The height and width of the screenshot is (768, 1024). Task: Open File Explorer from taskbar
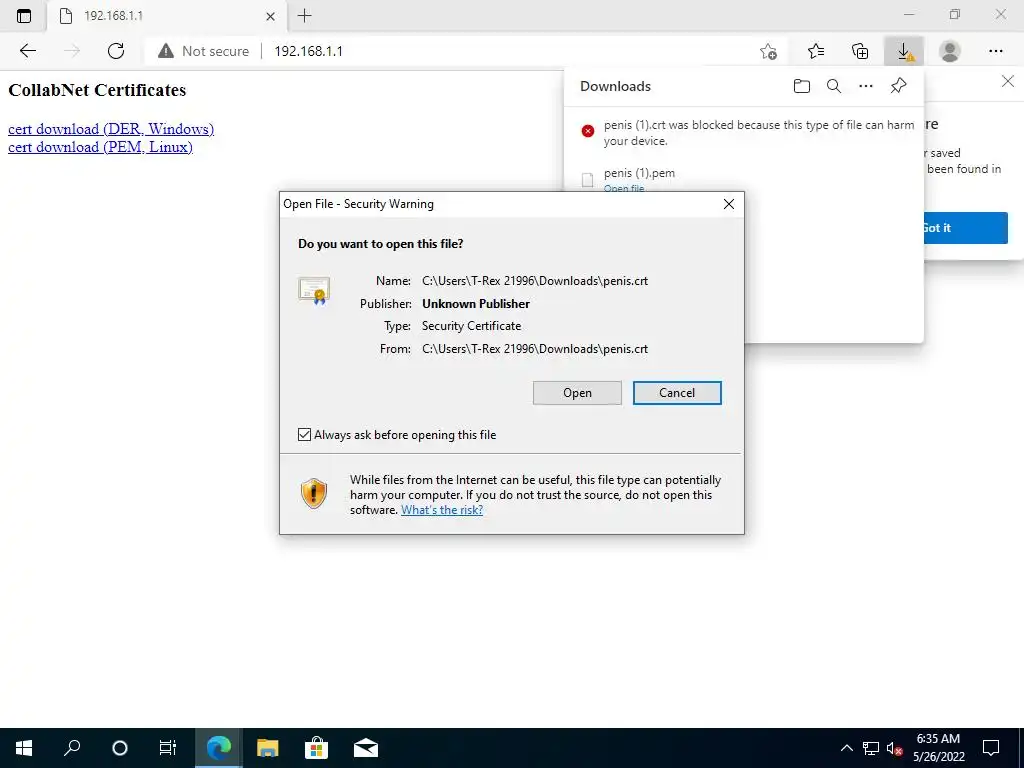click(267, 748)
